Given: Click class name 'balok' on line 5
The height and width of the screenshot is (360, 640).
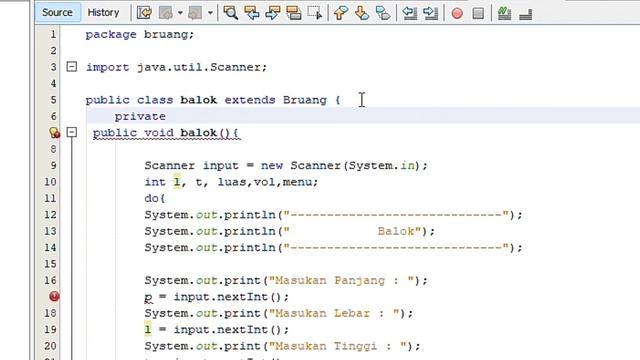Looking at the screenshot, I should click(x=198, y=100).
